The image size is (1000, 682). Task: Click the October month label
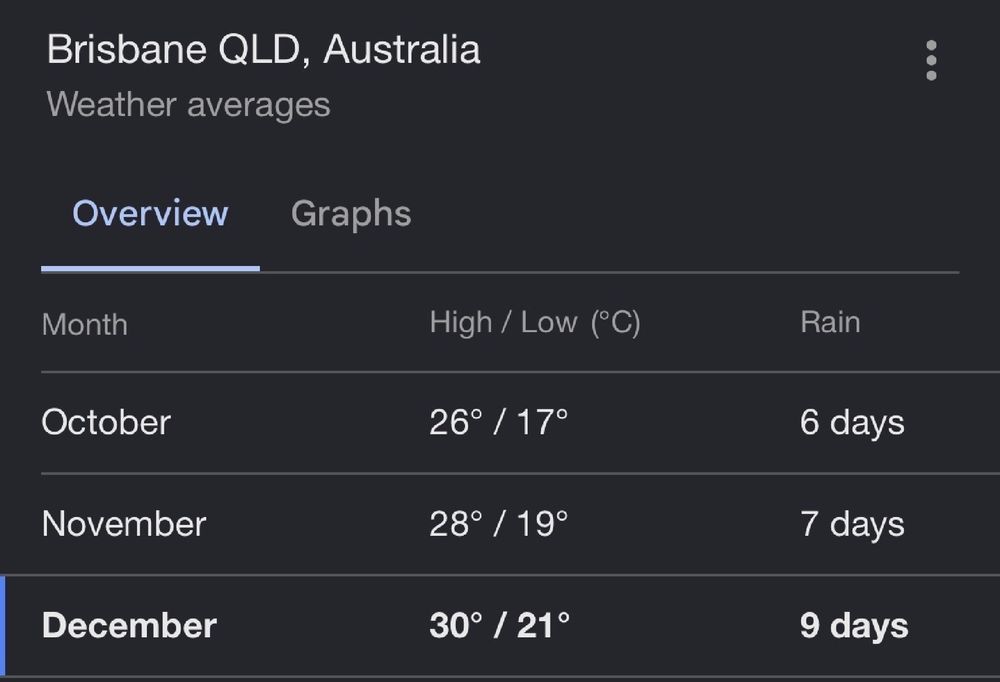105,422
